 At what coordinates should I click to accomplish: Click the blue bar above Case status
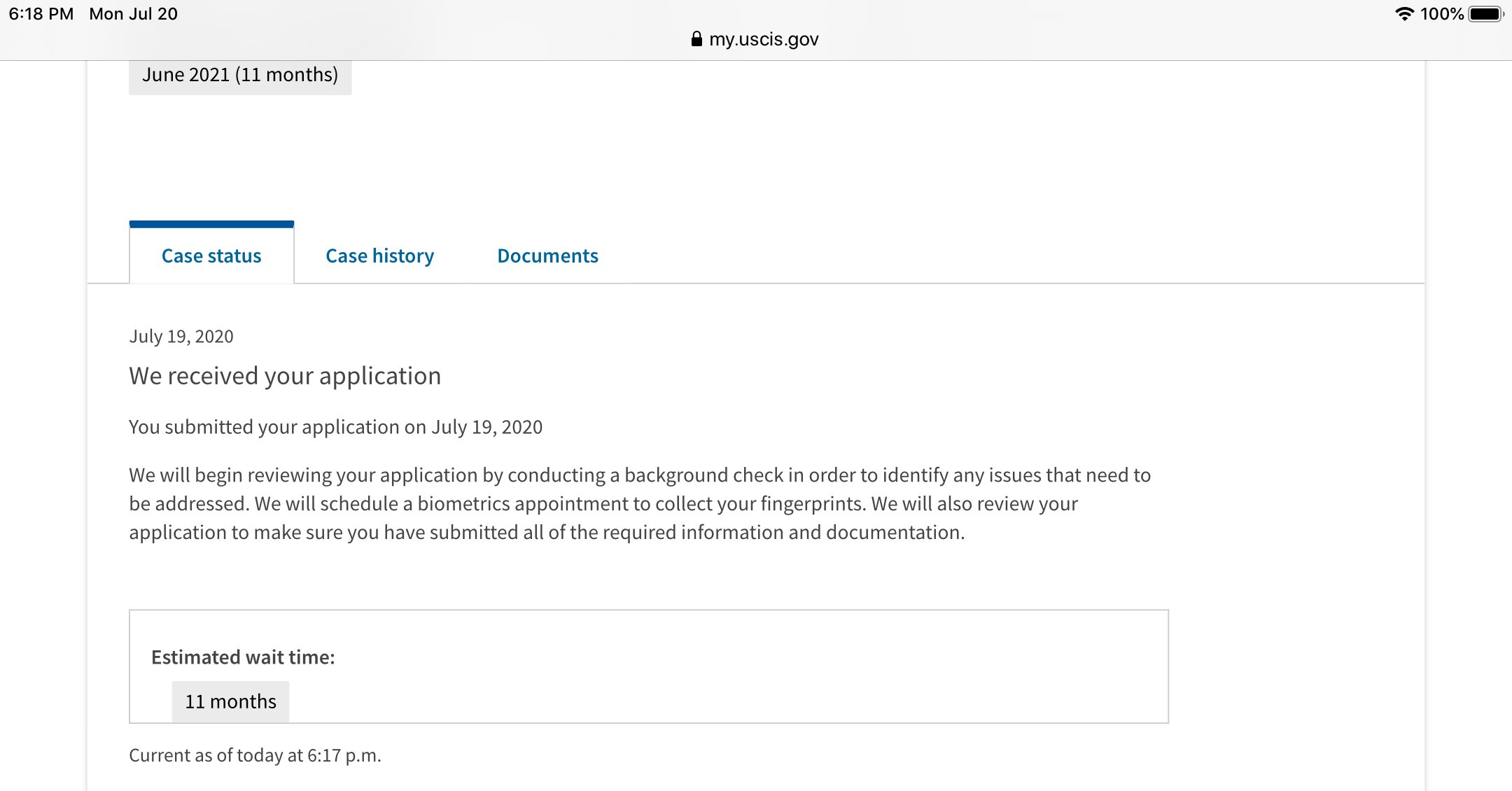click(211, 224)
